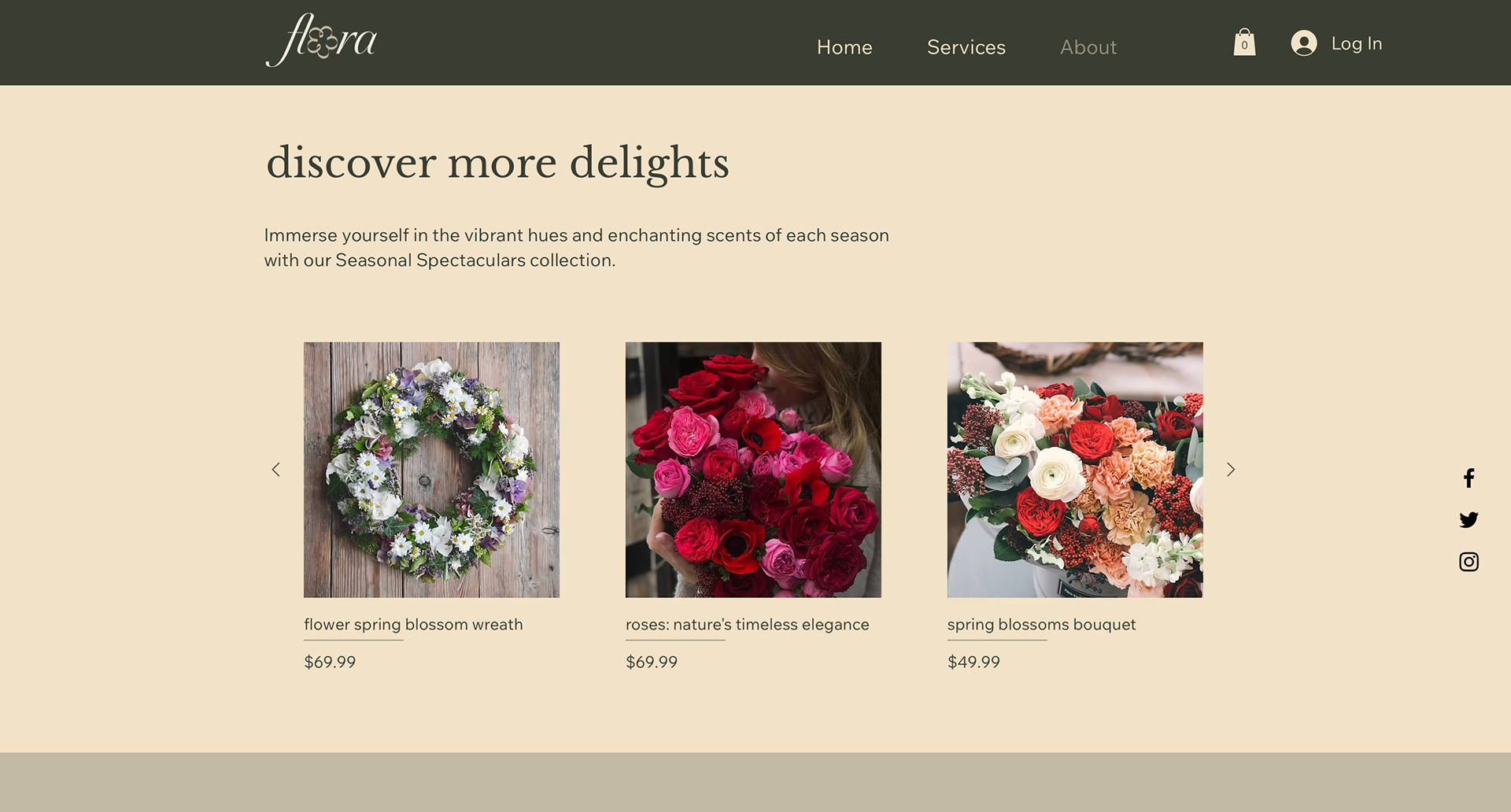Click the $69.99 price under the roses
The image size is (1511, 812).
652,663
